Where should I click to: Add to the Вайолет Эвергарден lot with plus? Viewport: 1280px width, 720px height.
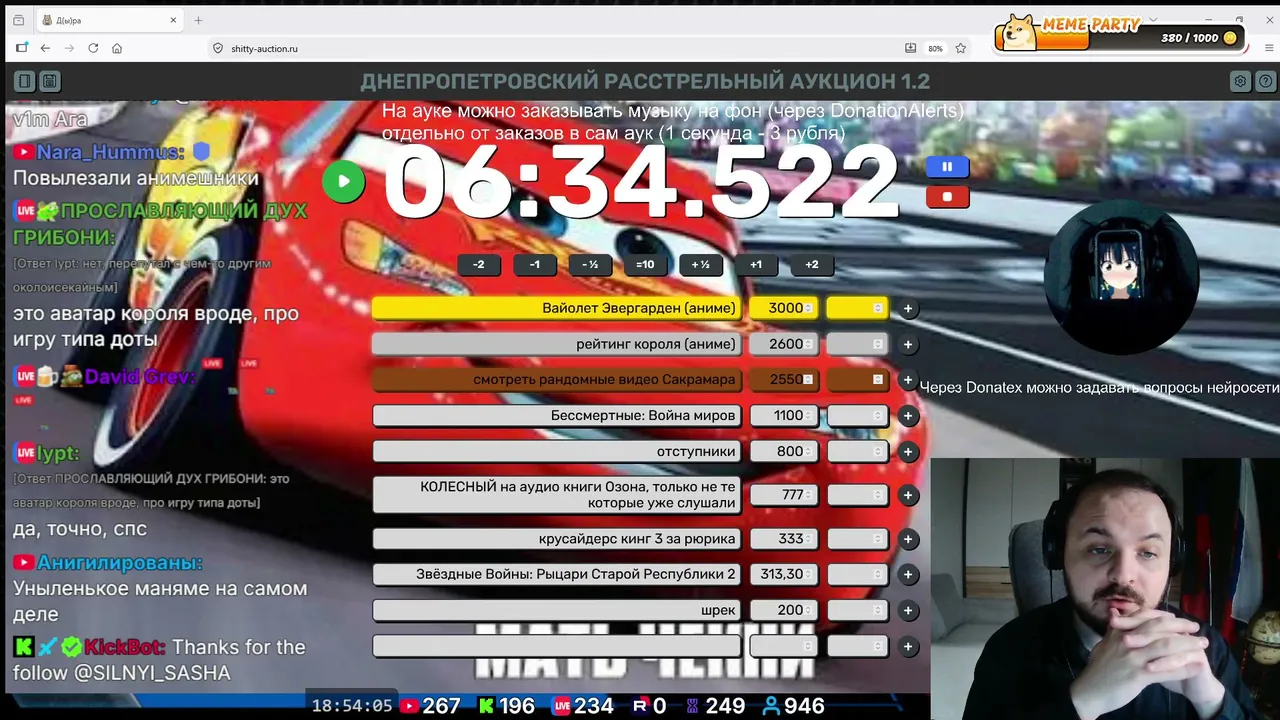pos(908,309)
